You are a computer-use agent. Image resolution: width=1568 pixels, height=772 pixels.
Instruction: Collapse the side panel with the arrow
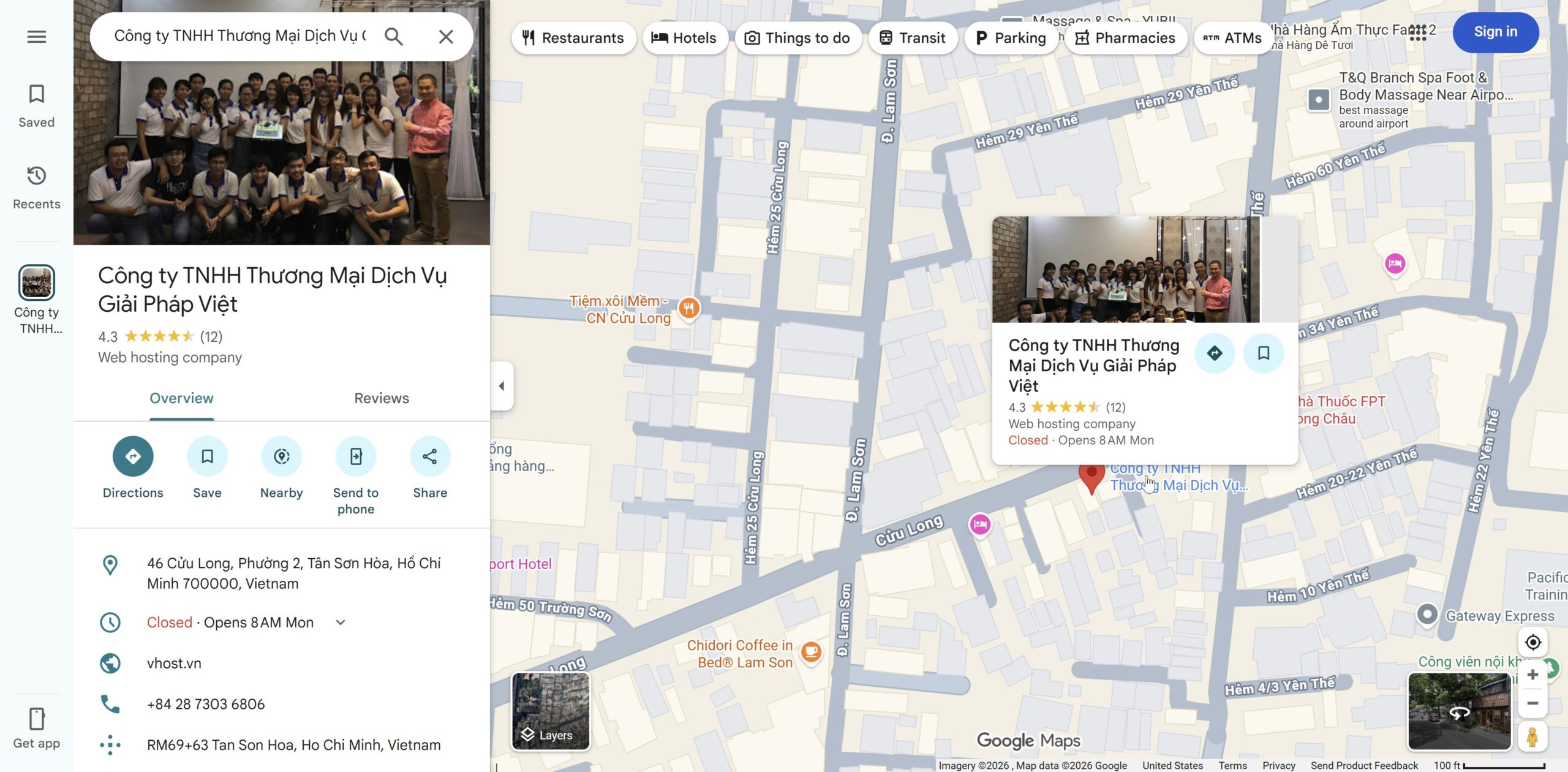click(502, 386)
